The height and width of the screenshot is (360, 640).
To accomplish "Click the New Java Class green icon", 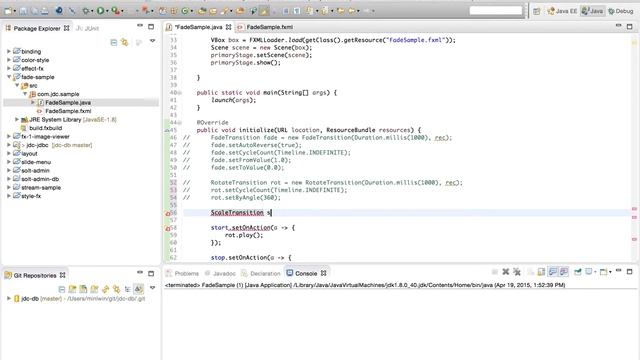I will 185,11.
